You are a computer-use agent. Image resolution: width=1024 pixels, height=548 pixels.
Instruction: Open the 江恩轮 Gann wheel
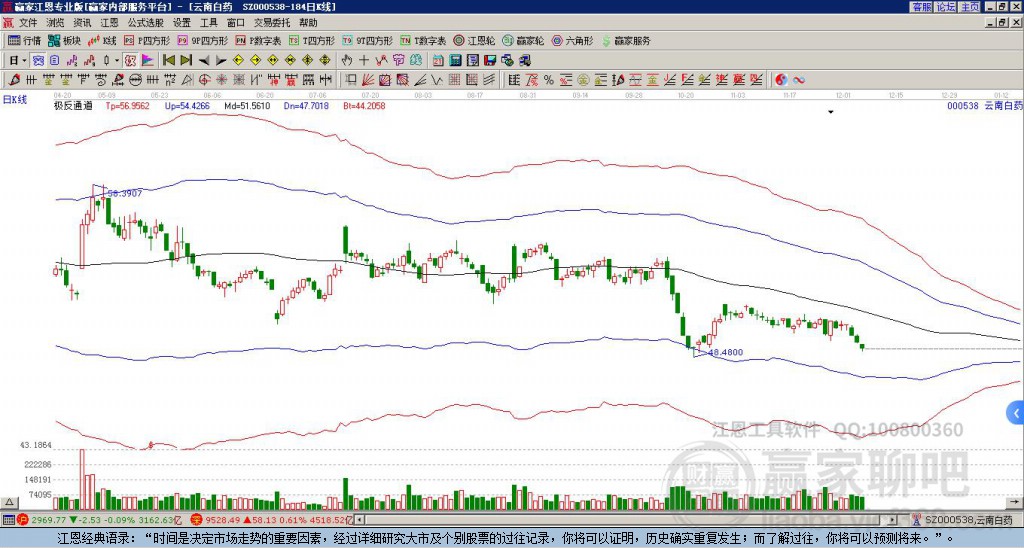pos(474,40)
